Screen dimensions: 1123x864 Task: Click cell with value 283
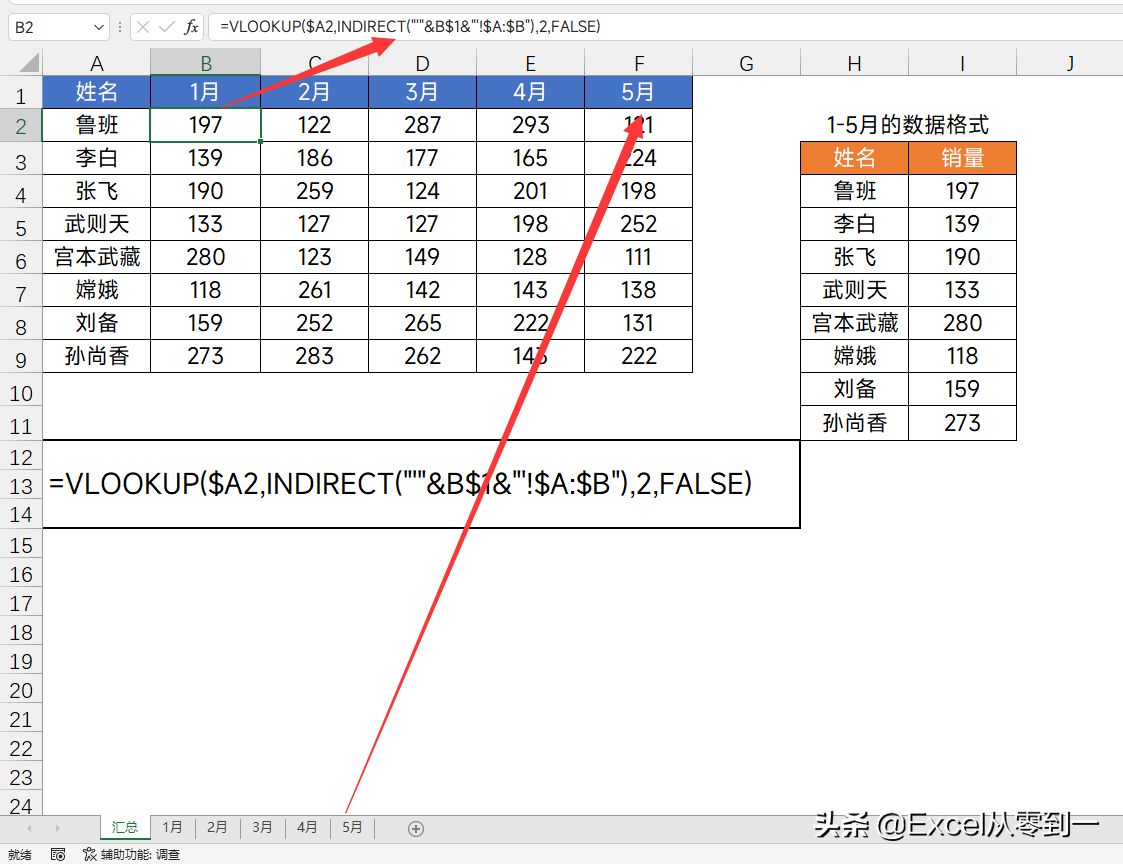coord(314,355)
